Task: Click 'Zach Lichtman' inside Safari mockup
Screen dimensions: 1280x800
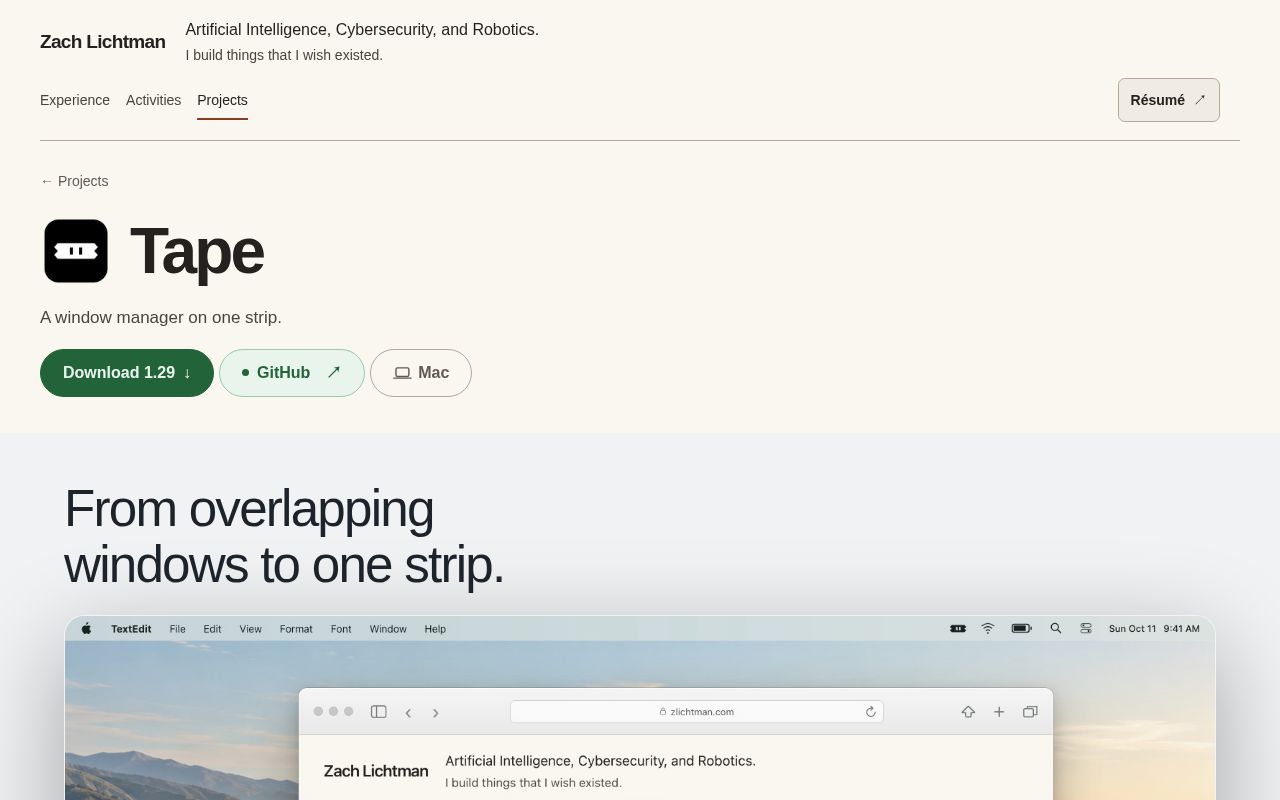Action: (x=376, y=771)
